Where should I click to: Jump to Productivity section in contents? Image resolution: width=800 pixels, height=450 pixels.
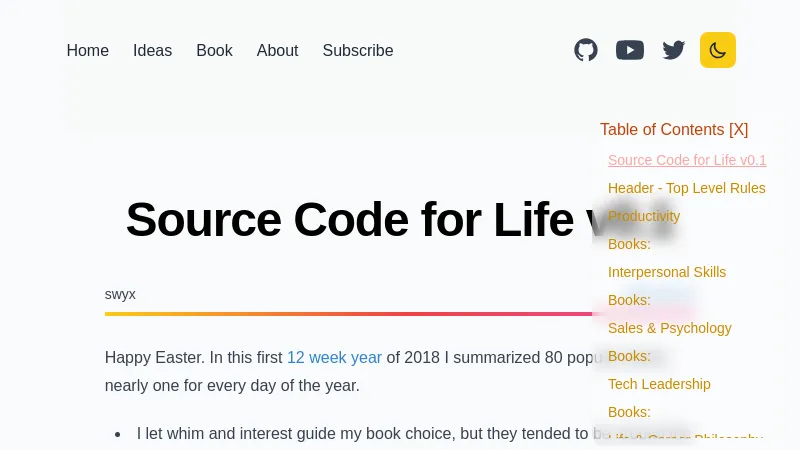pyautogui.click(x=644, y=216)
